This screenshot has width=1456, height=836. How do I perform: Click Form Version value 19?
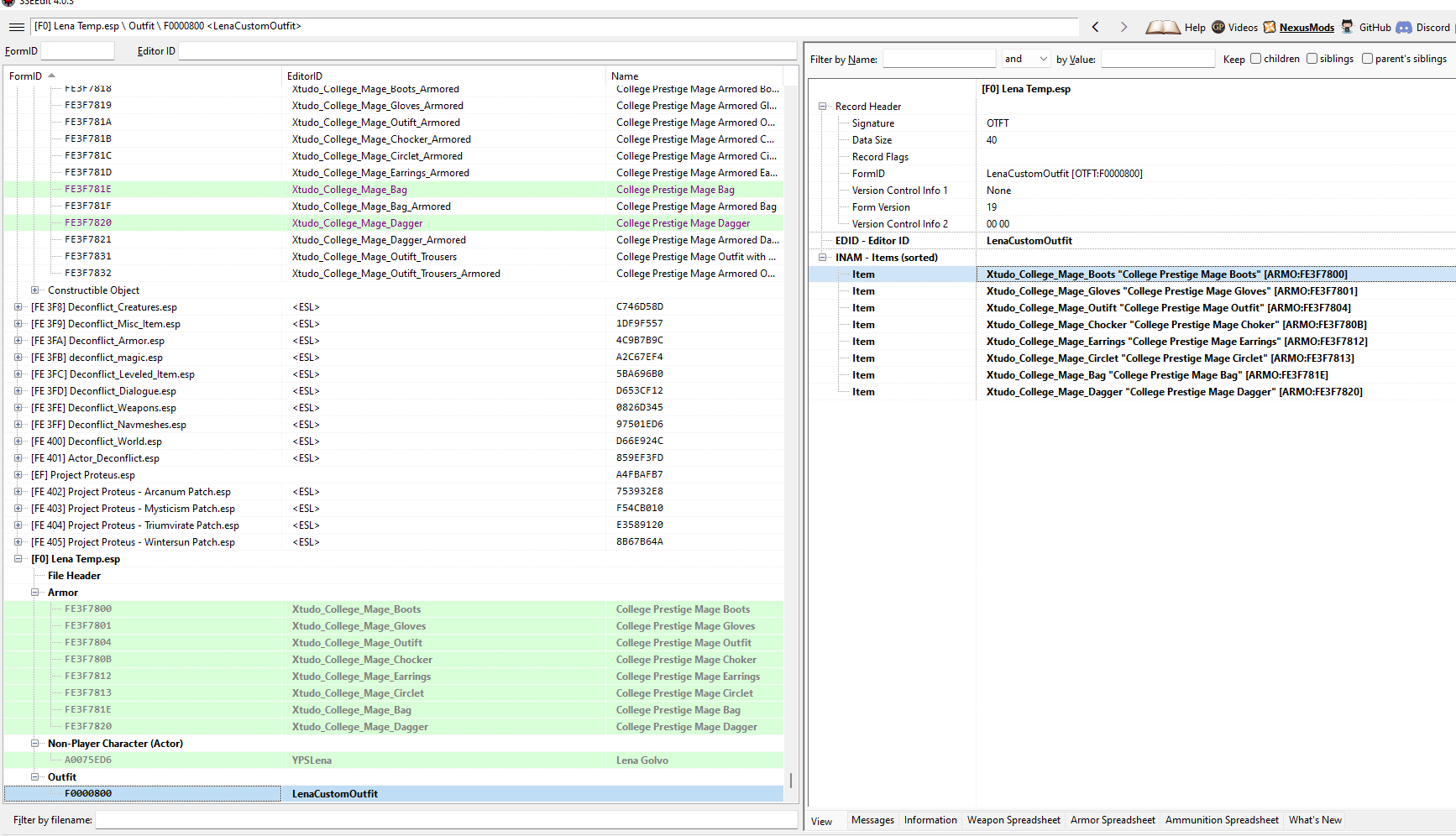point(992,207)
